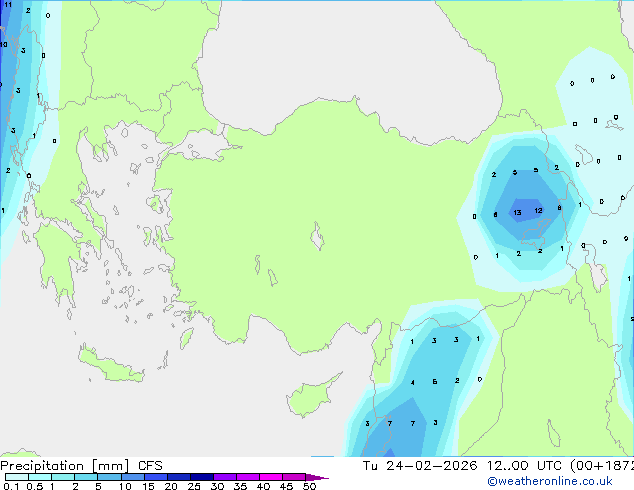Click the 15–20 mm legend swatch
Screen dimensions: 634x490
pyautogui.click(x=155, y=477)
